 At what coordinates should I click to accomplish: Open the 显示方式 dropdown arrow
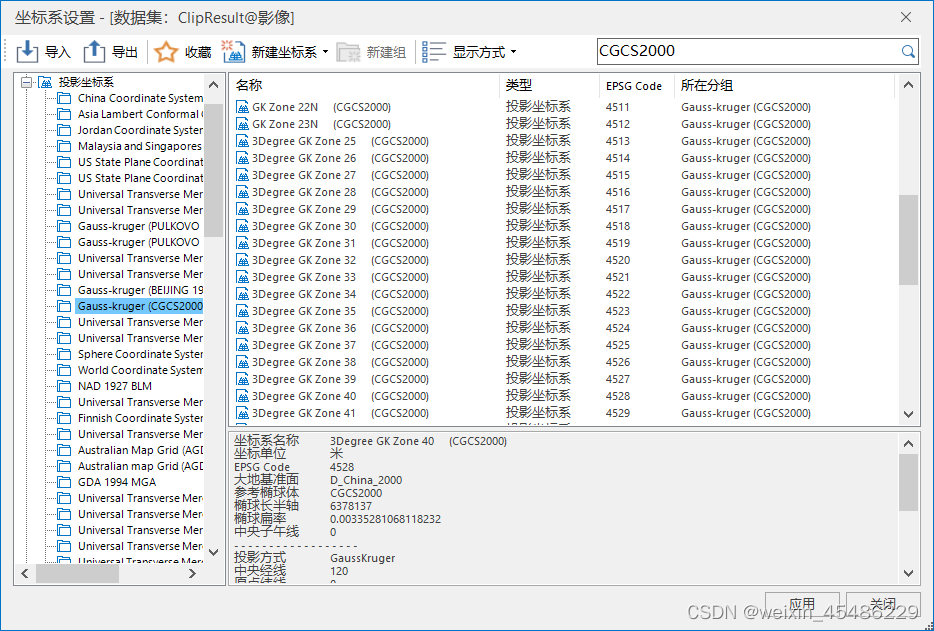click(x=513, y=52)
